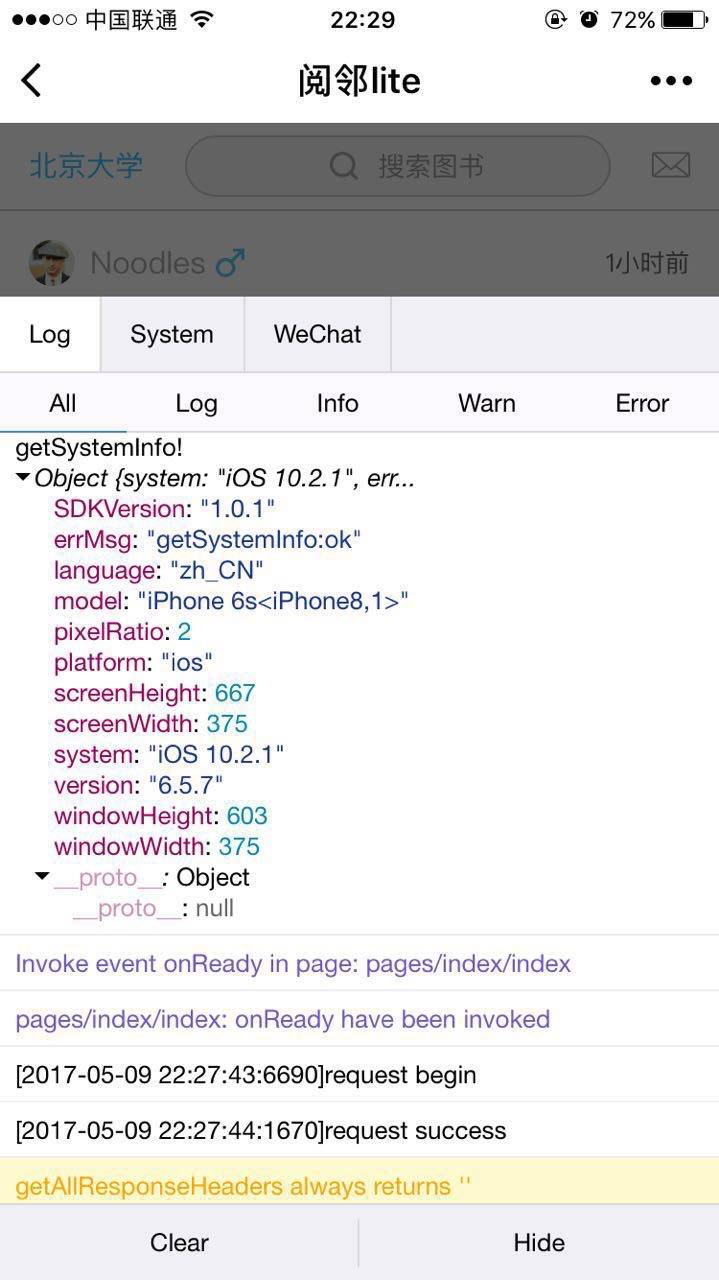Tap the 北京大学 location link

[86, 165]
